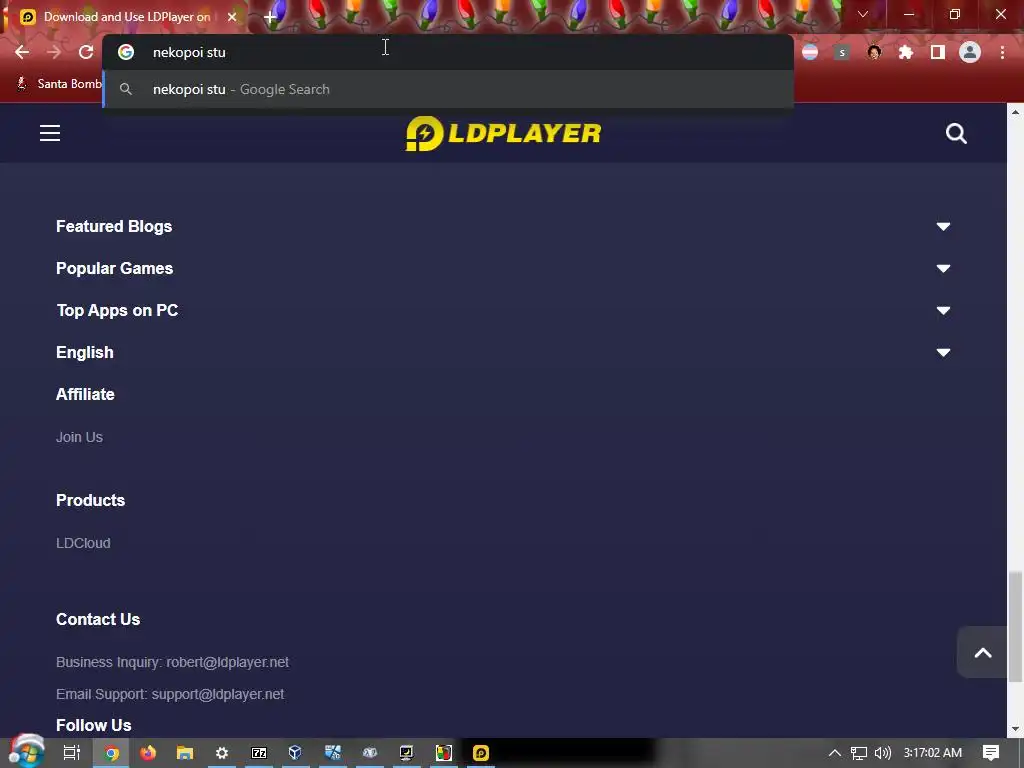
Task: Click the back-to-top chevron button
Action: point(982,652)
